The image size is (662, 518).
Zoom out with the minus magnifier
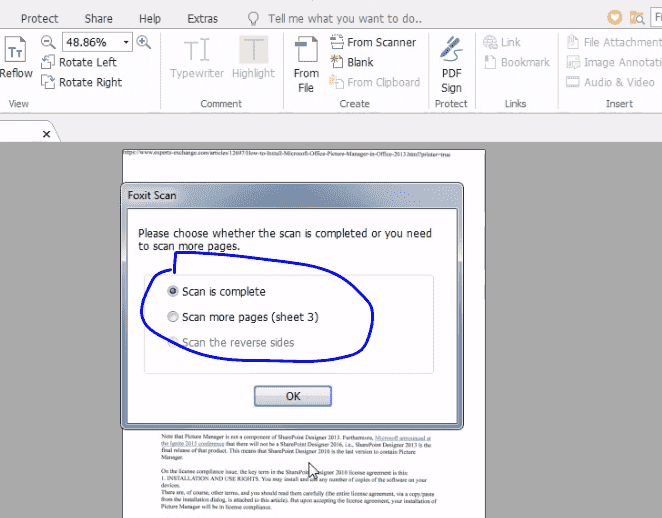tap(48, 42)
